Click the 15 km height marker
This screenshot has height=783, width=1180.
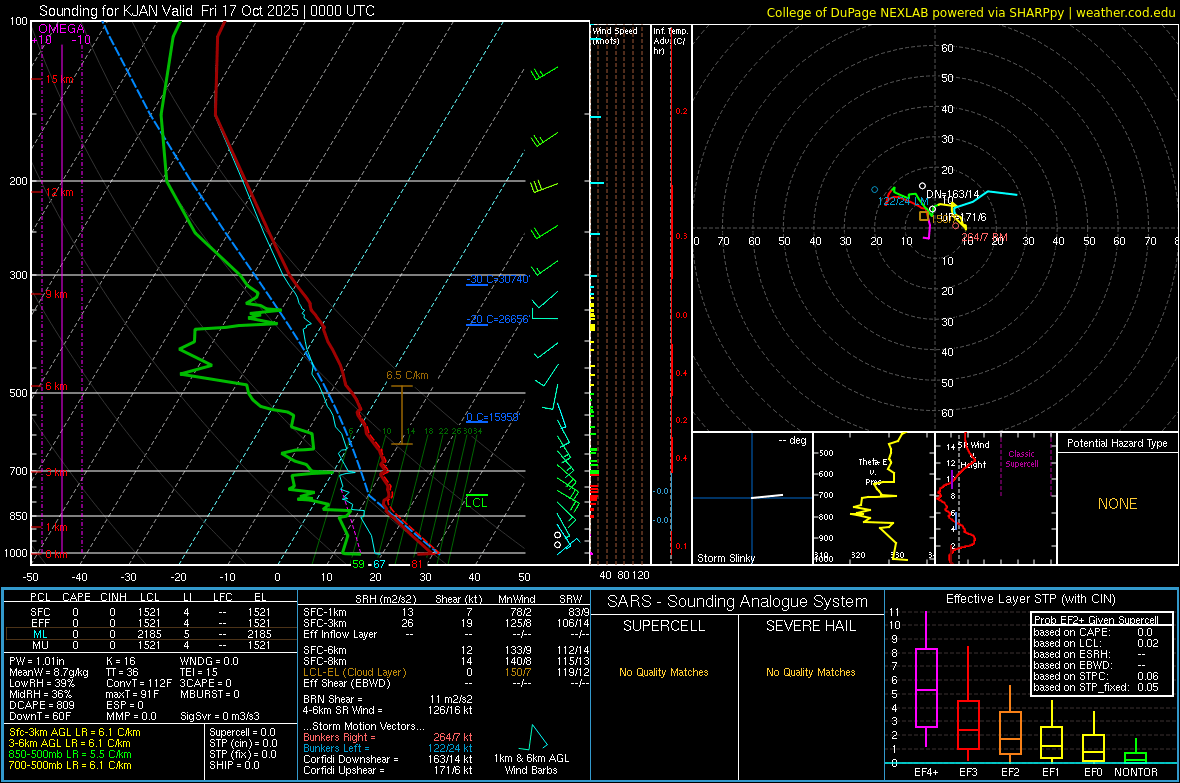pyautogui.click(x=59, y=79)
